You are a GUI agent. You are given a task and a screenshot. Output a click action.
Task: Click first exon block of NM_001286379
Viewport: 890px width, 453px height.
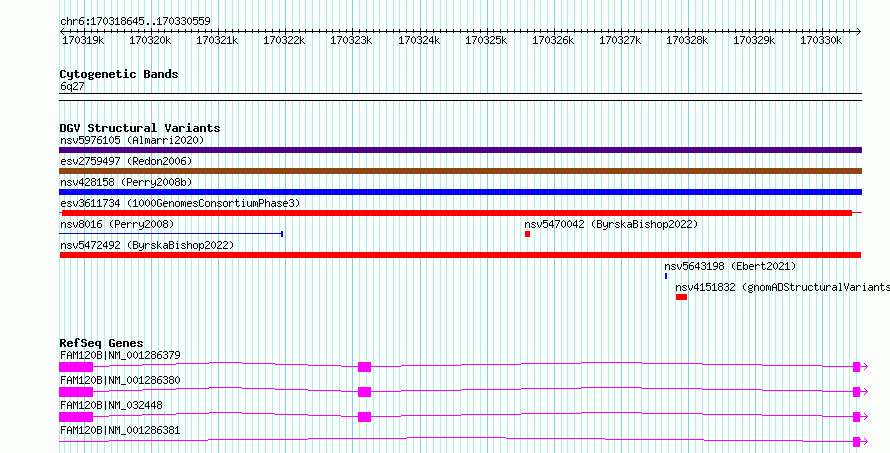pyautogui.click(x=76, y=367)
